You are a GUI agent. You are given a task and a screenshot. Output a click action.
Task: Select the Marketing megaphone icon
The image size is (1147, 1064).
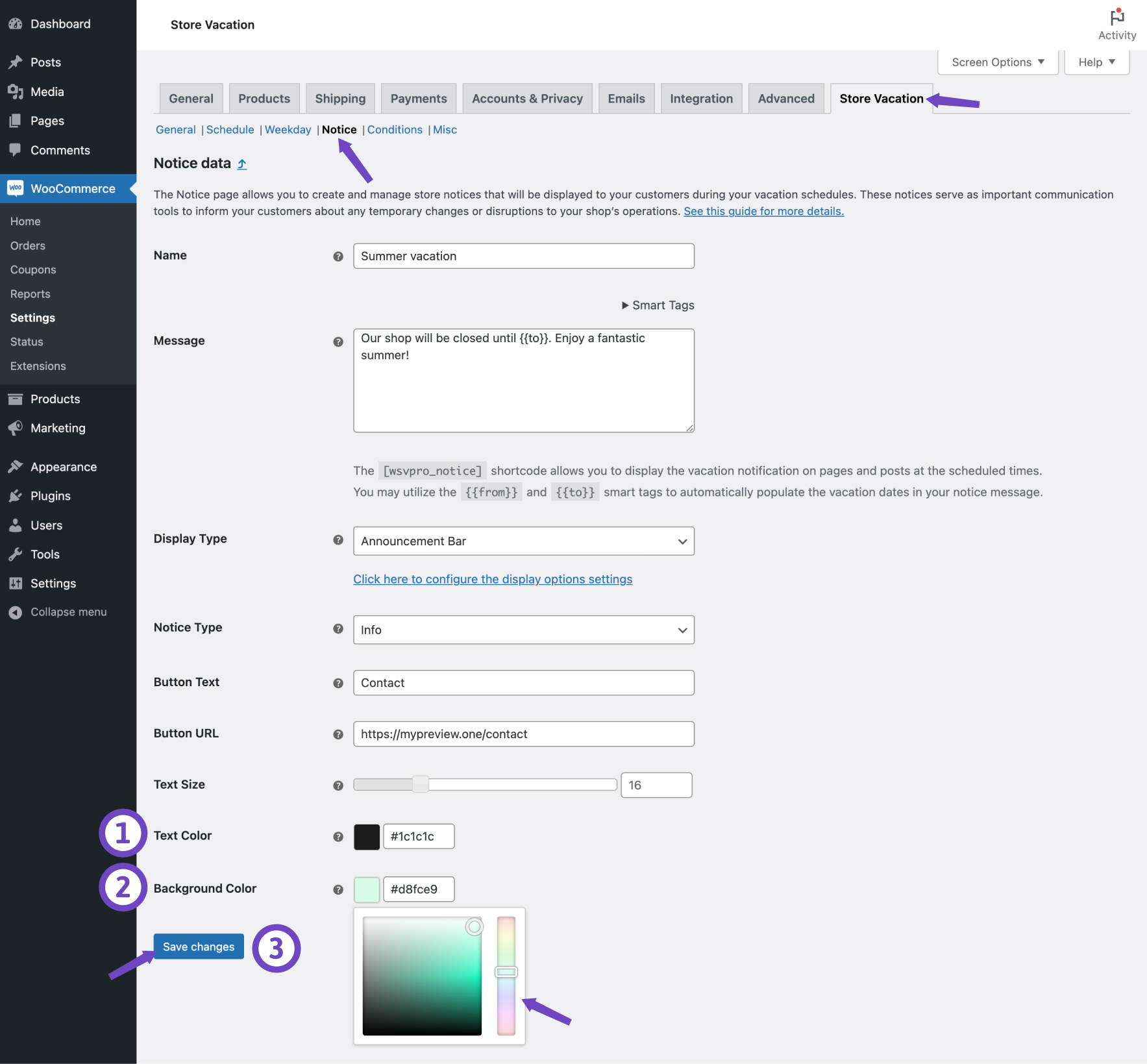[16, 428]
